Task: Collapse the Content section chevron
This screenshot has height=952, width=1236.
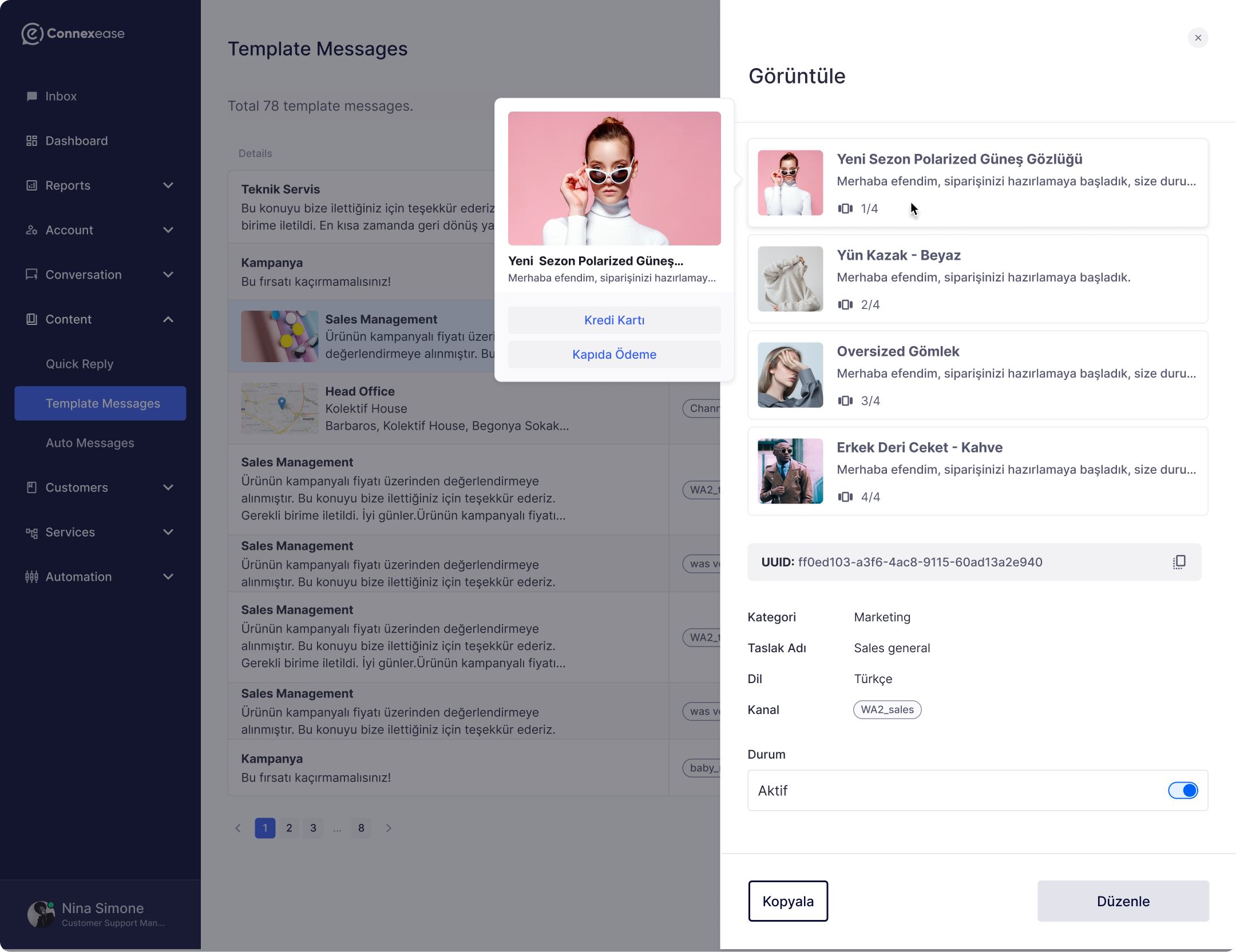Action: [168, 319]
